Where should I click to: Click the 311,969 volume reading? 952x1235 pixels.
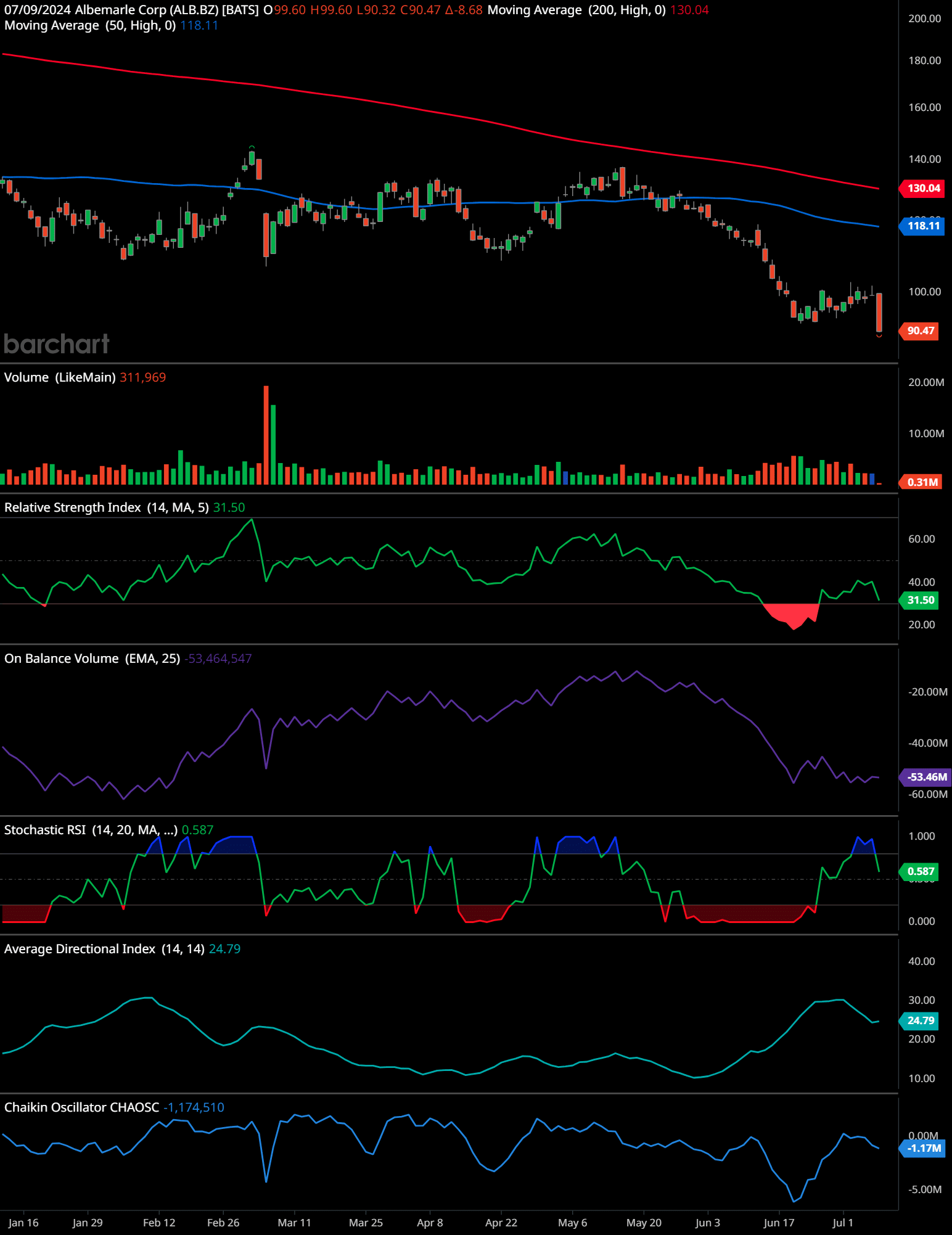(142, 377)
